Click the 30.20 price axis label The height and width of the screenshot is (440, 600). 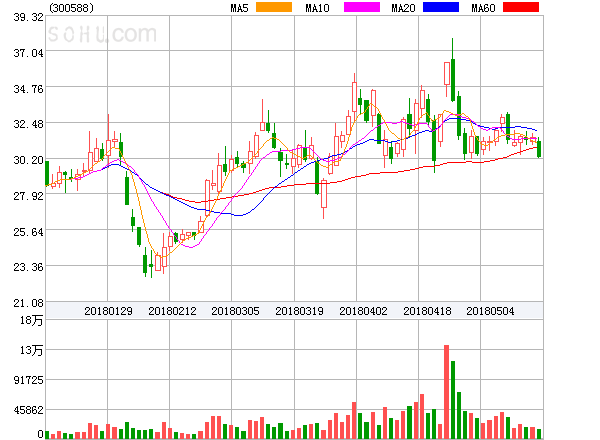[x=28, y=160]
